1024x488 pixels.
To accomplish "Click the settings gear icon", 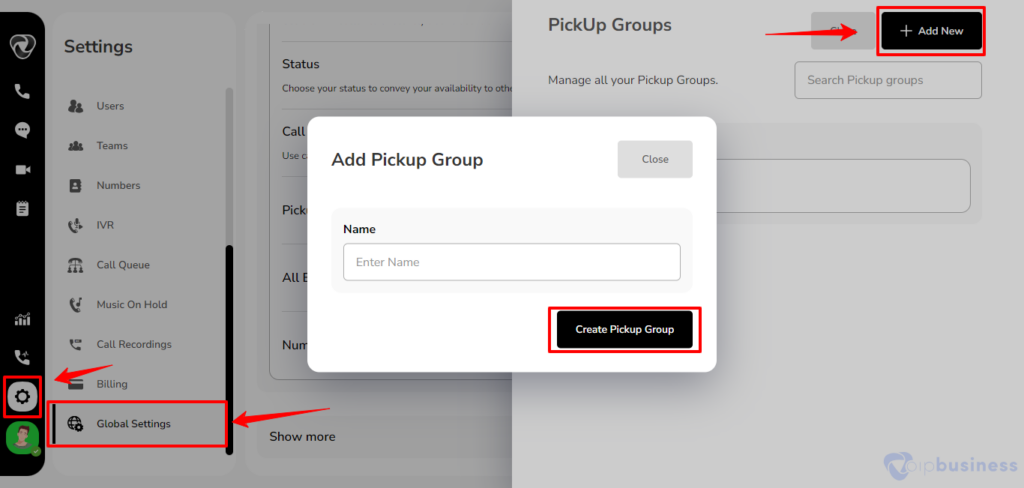I will (22, 396).
